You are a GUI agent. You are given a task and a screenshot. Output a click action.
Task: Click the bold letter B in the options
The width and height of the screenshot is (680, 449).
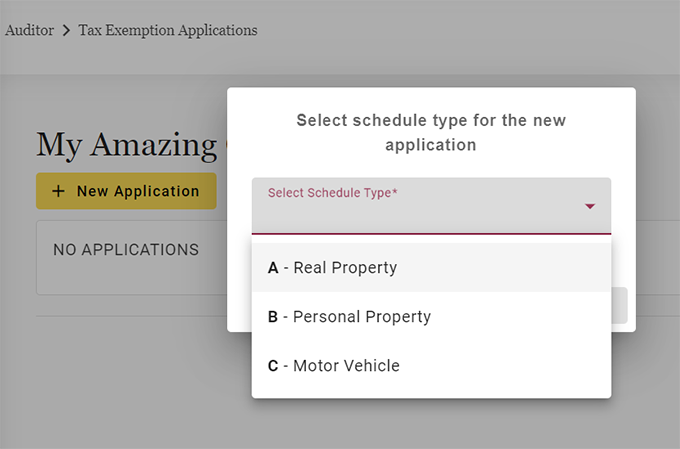point(273,317)
